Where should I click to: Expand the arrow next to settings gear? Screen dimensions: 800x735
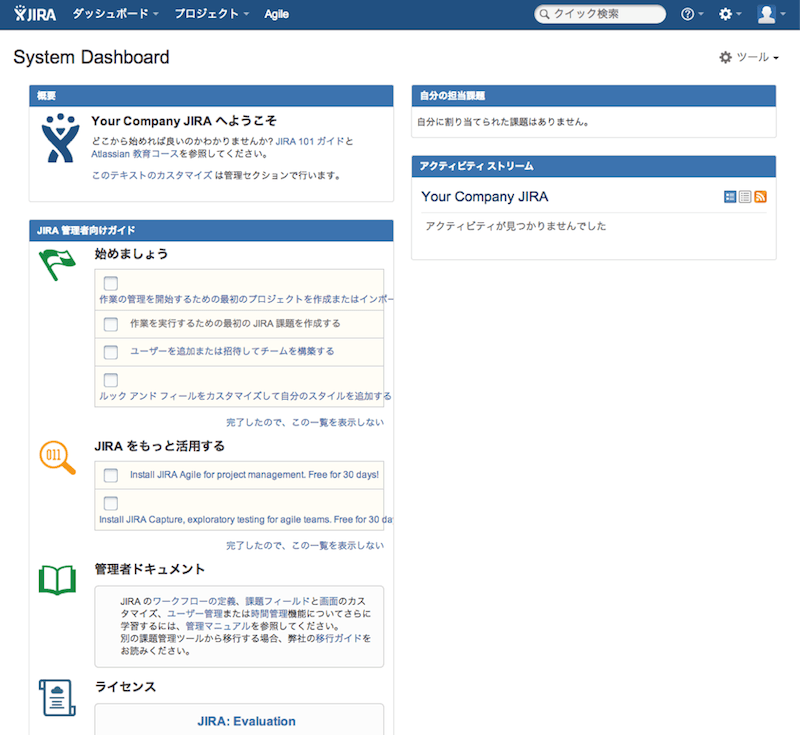pyautogui.click(x=739, y=14)
